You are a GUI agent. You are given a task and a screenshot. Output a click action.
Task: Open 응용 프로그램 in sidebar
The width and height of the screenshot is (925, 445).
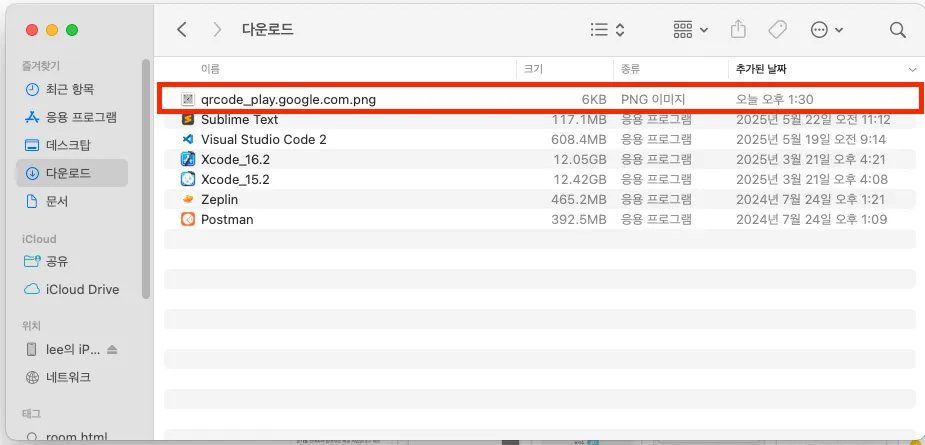(x=81, y=117)
